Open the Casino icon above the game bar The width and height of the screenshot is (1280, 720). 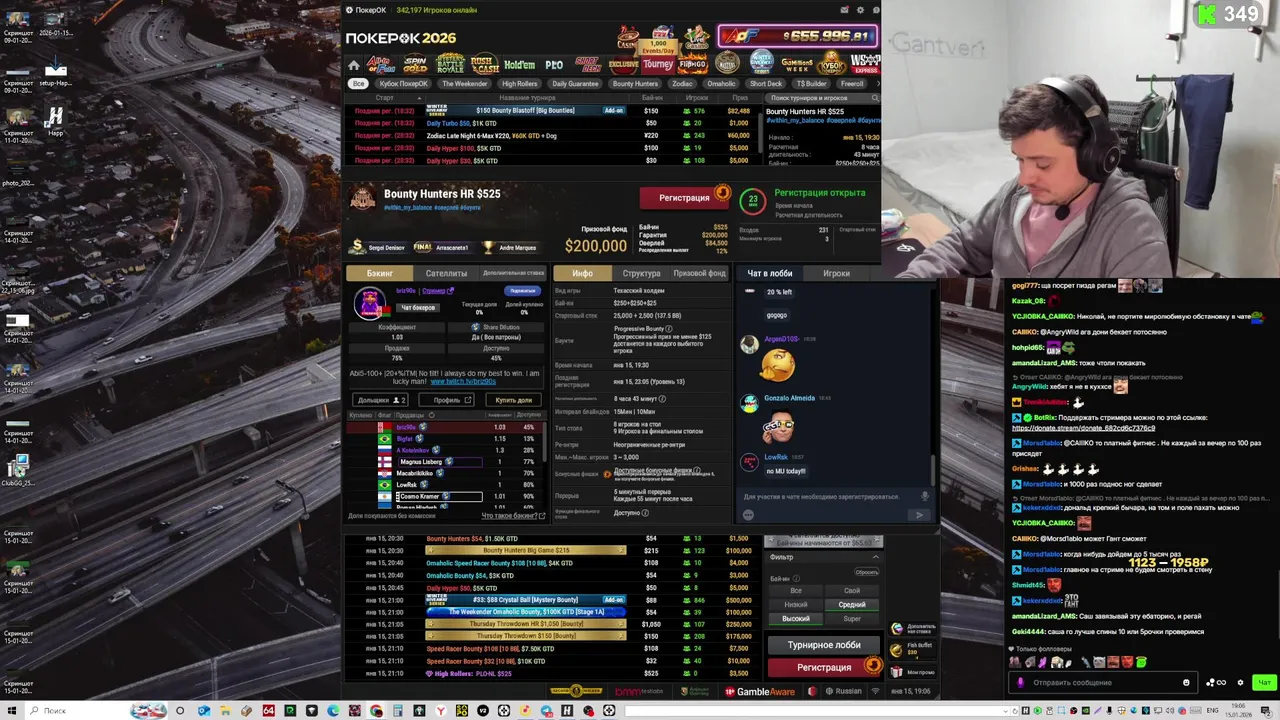627,38
